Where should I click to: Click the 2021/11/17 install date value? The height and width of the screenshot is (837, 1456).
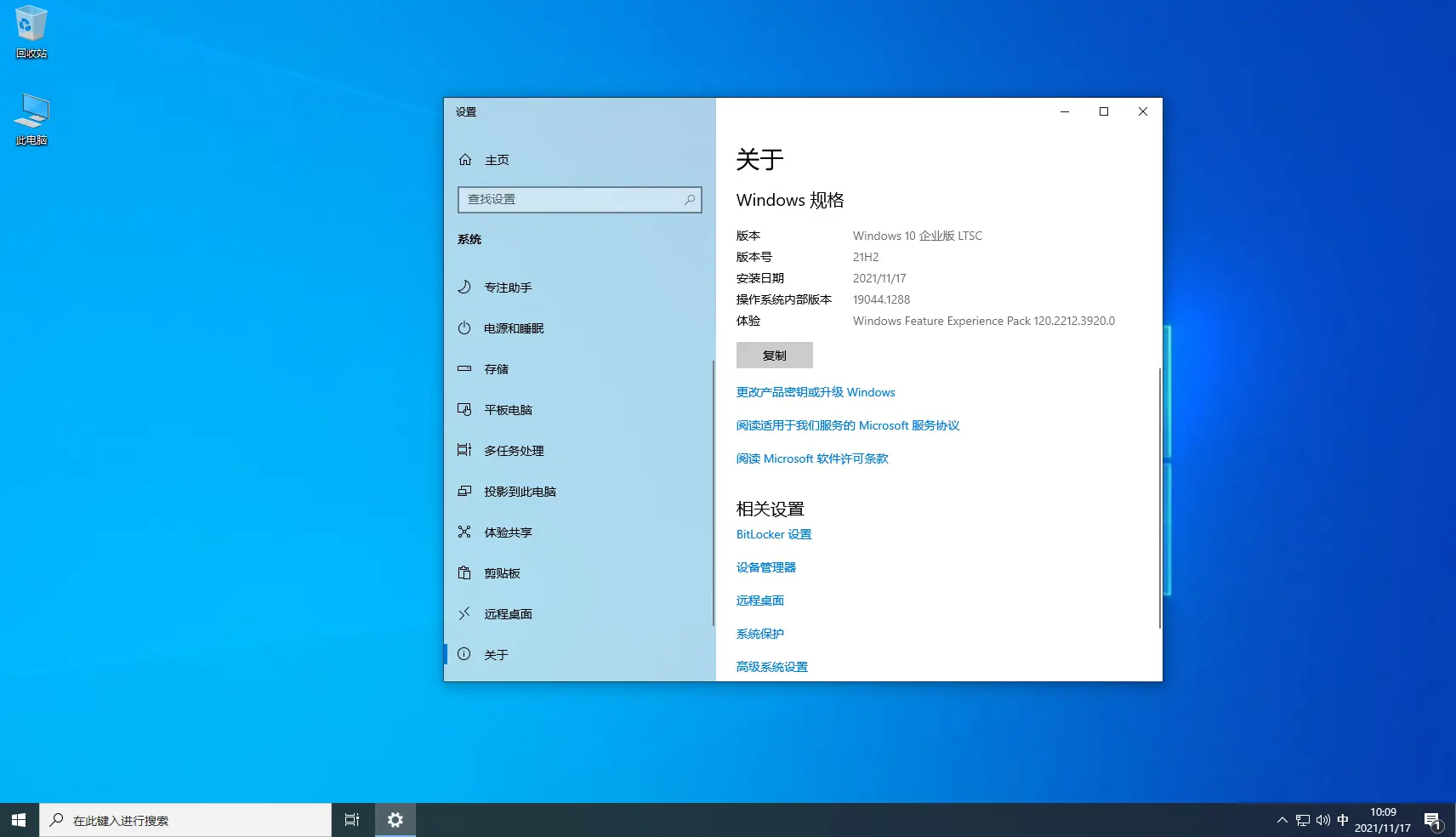(879, 278)
